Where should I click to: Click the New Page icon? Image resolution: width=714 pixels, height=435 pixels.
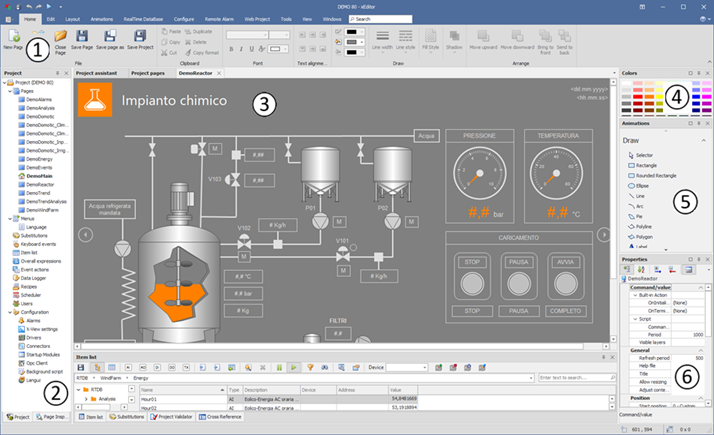point(13,34)
